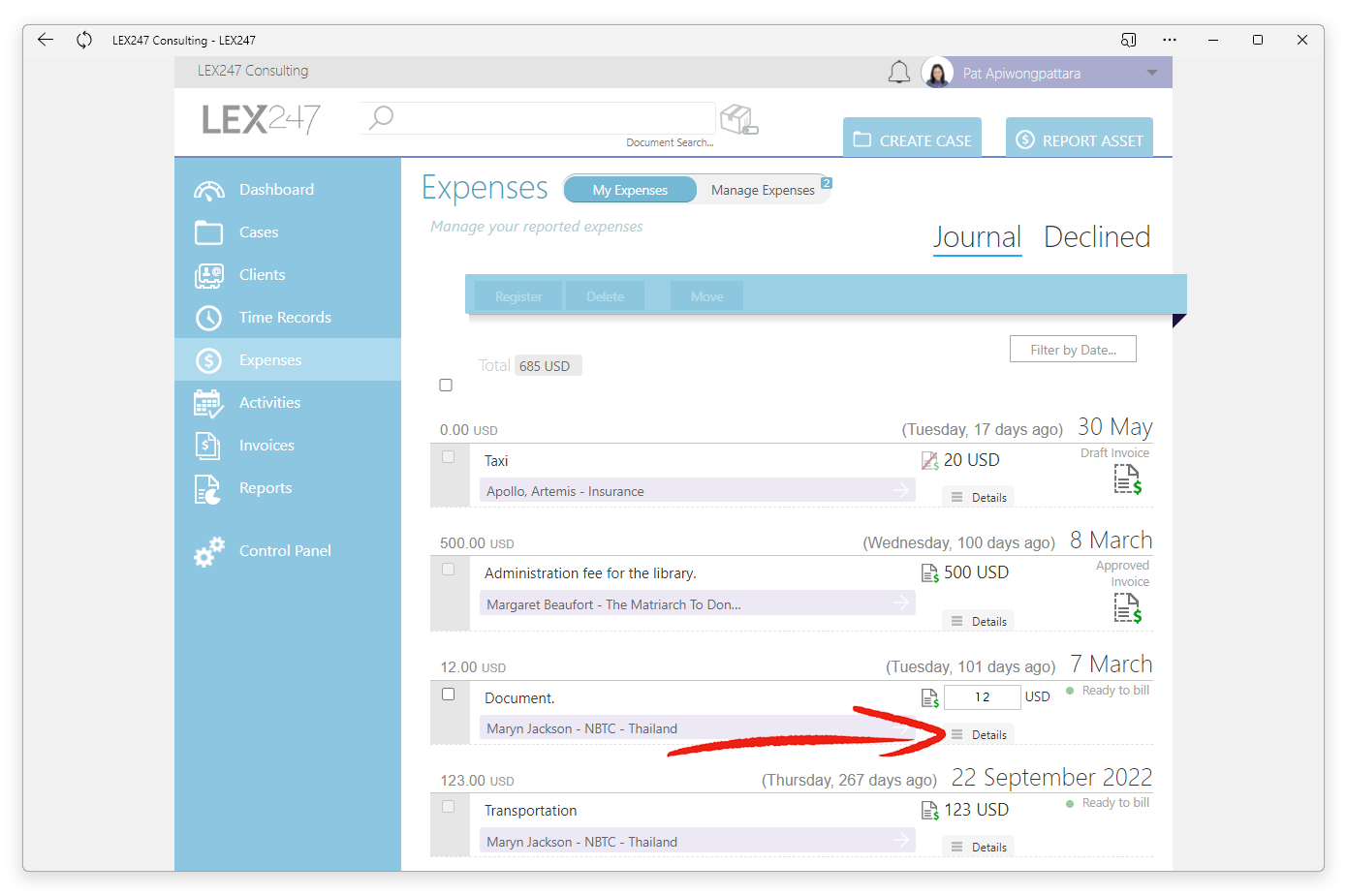
Task: Open Details for Administration fee expense
Action: (978, 621)
